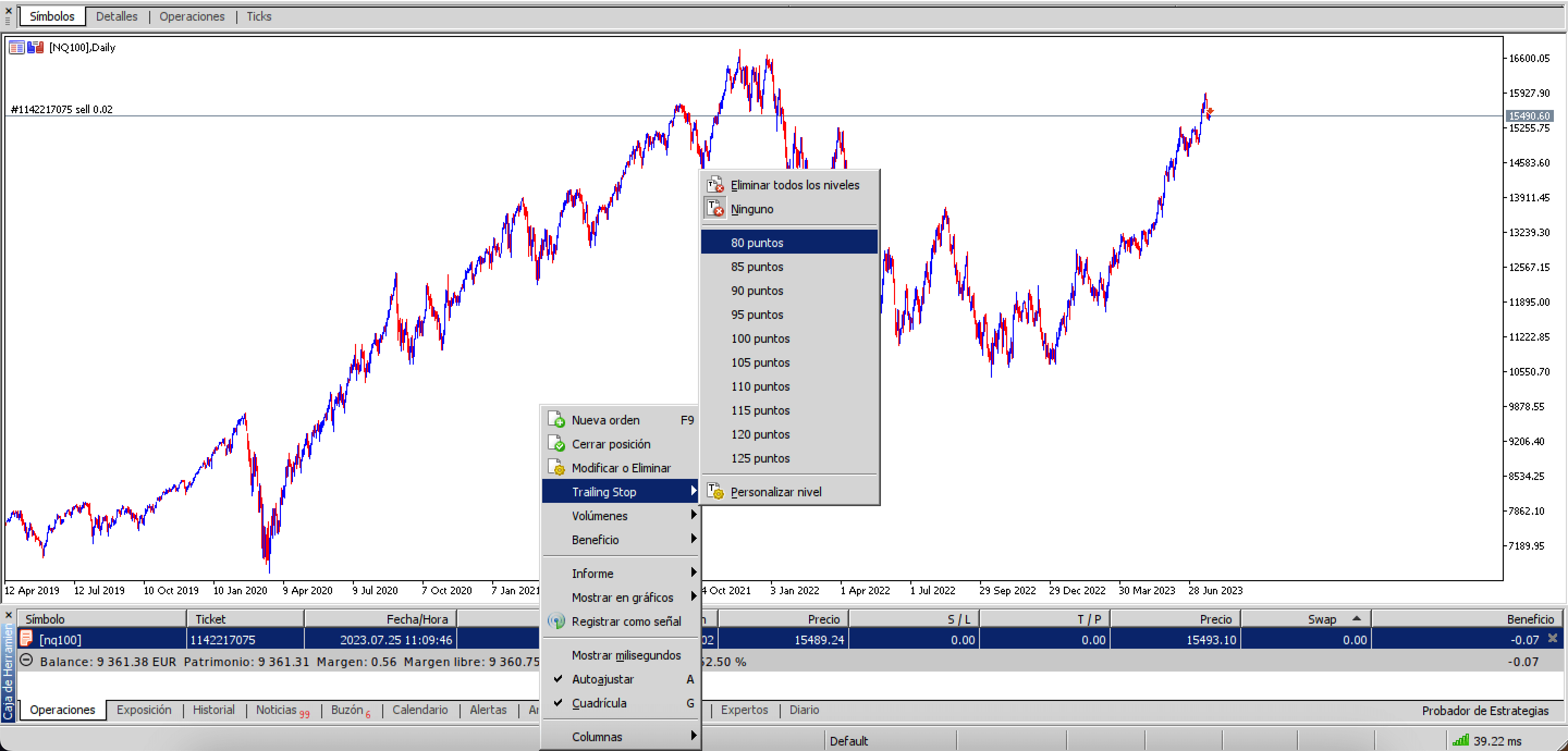1568x751 pixels.
Task: Expand the Informe submenu
Action: [621, 573]
